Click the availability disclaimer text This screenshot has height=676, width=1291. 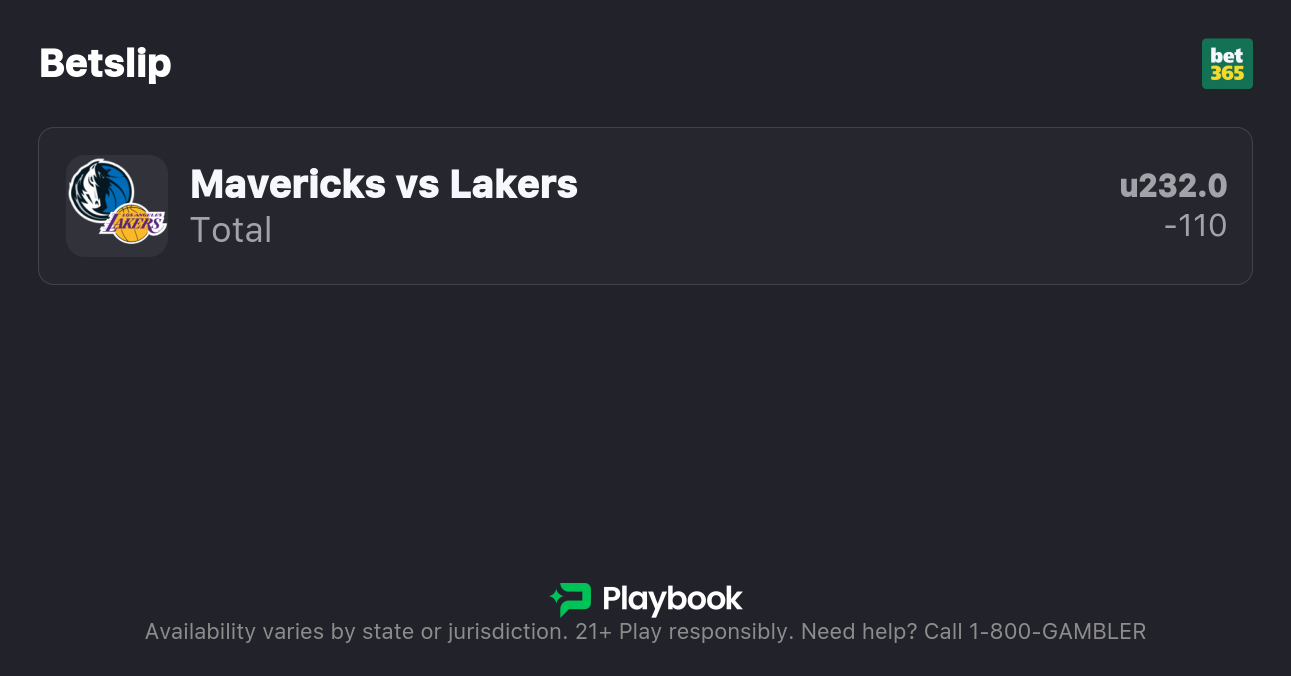tap(645, 631)
